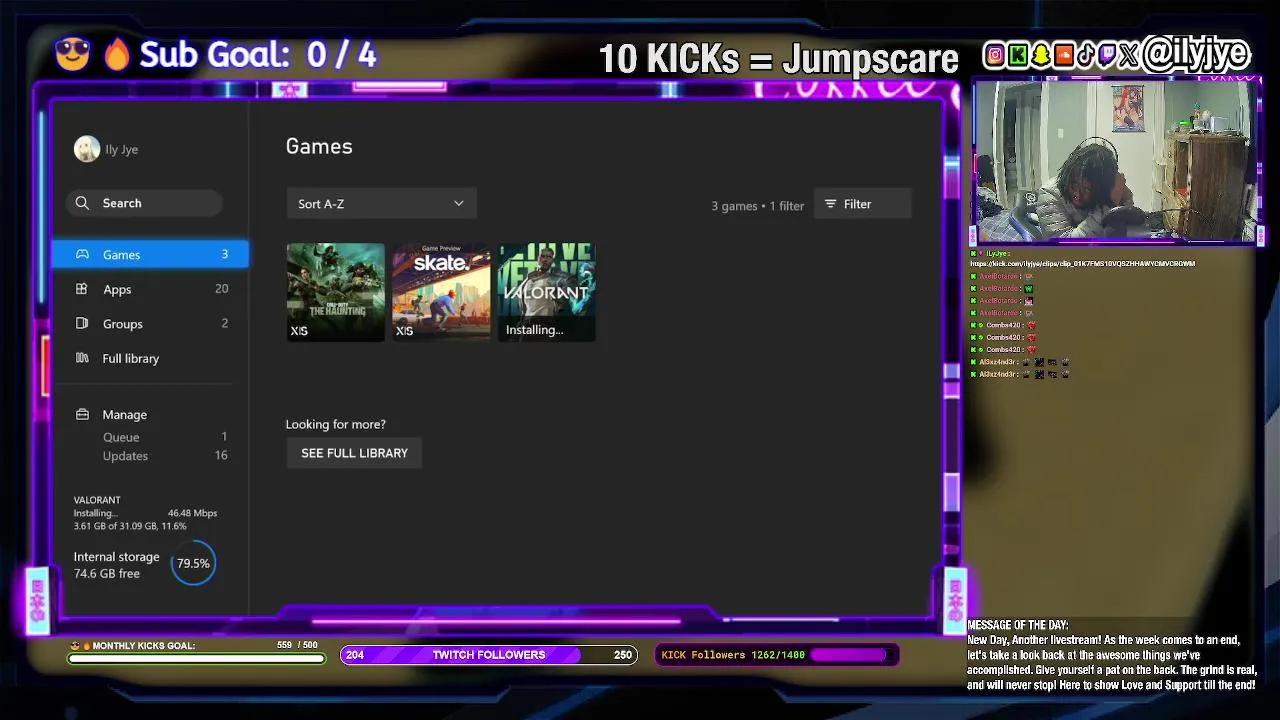This screenshot has height=720, width=1280.
Task: Click the @ilyjye handle text
Action: [x=1196, y=54]
